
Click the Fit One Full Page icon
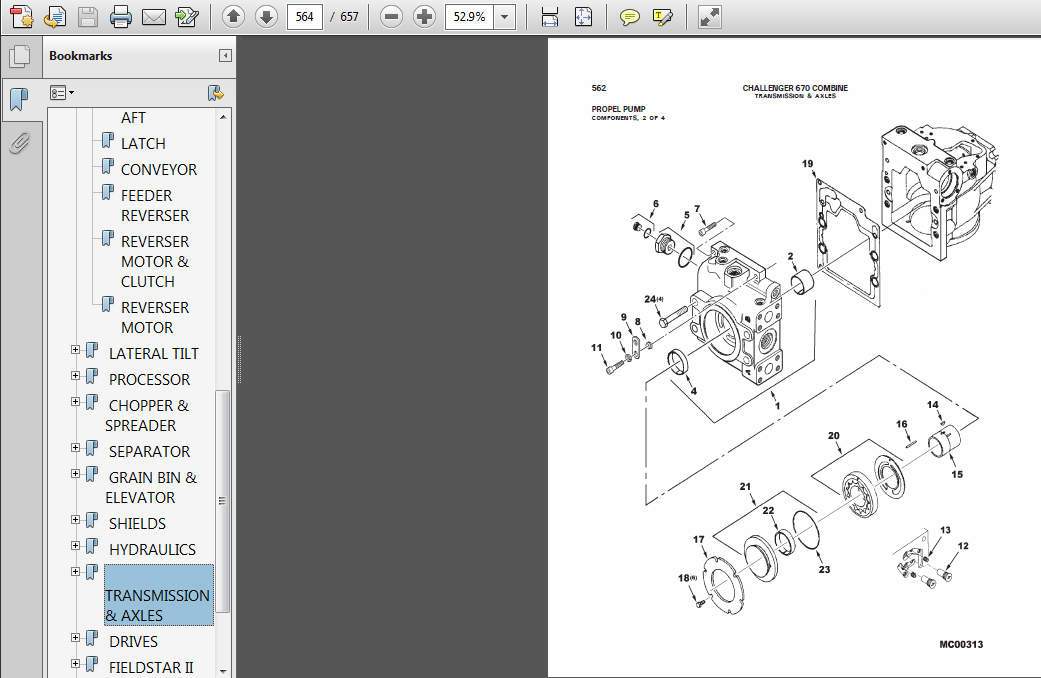(x=583, y=17)
